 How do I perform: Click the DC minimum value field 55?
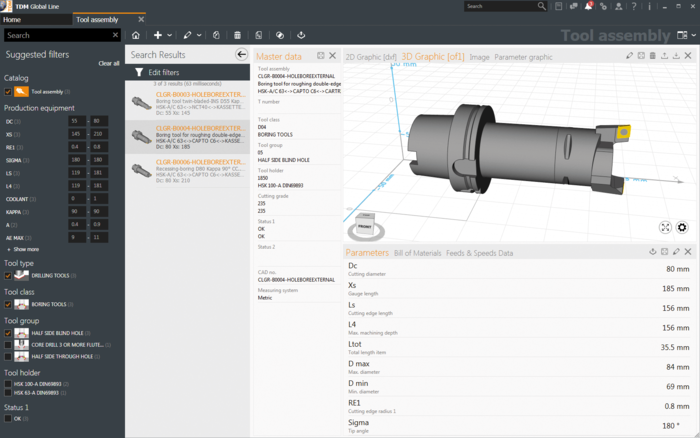point(77,121)
